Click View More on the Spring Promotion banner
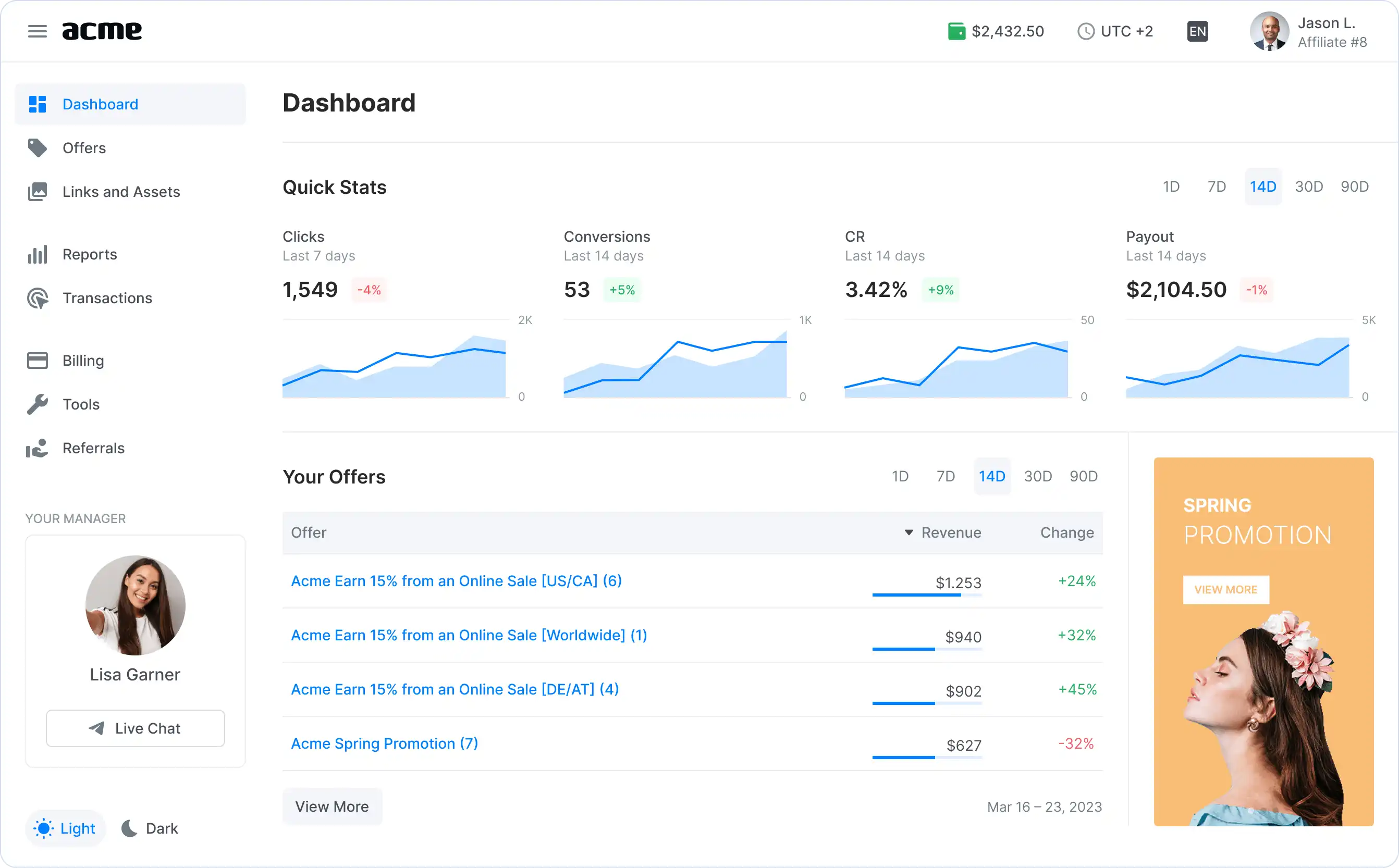This screenshot has width=1399, height=868. pos(1225,590)
